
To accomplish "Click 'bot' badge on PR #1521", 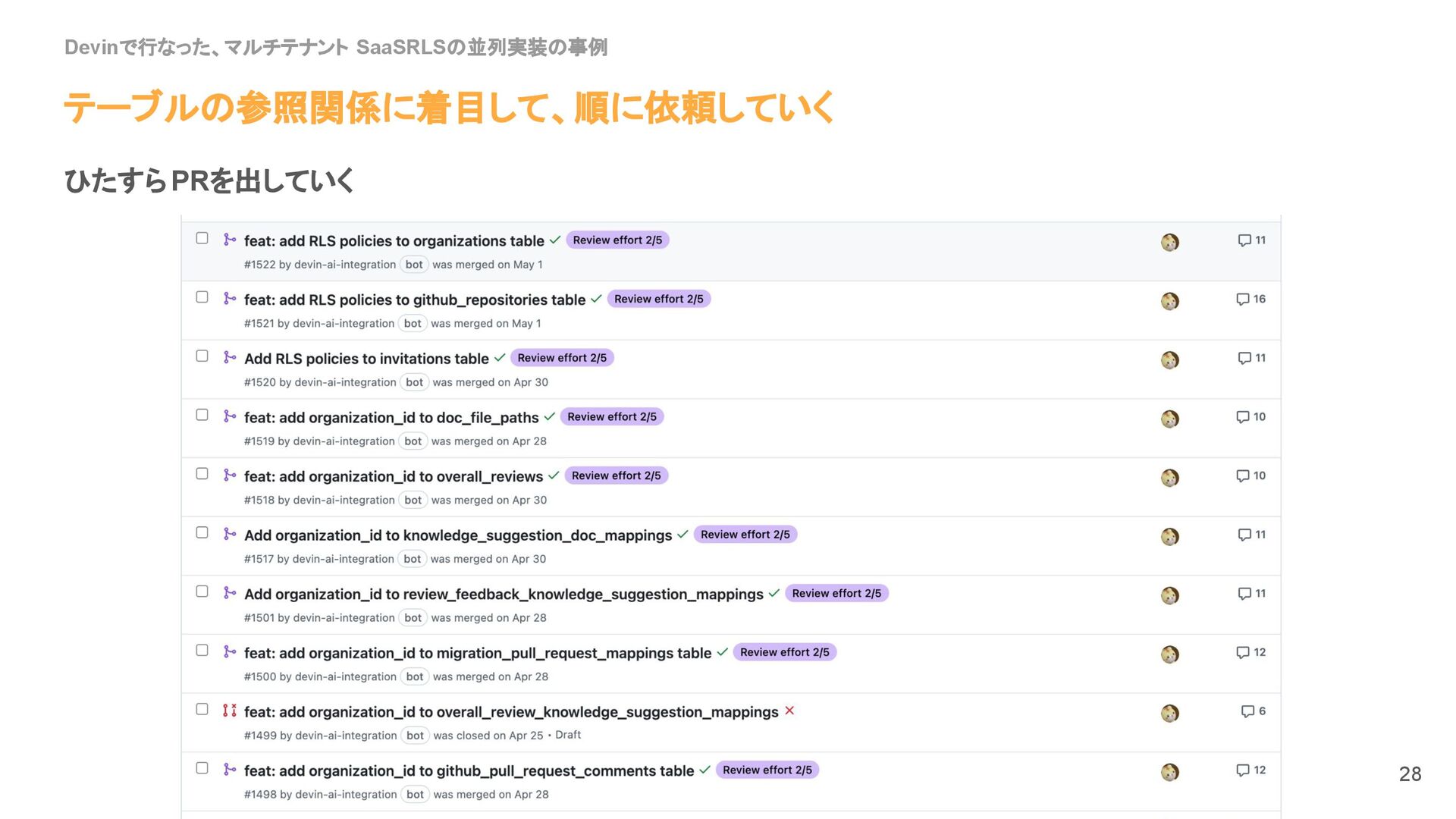I will coord(413,324).
